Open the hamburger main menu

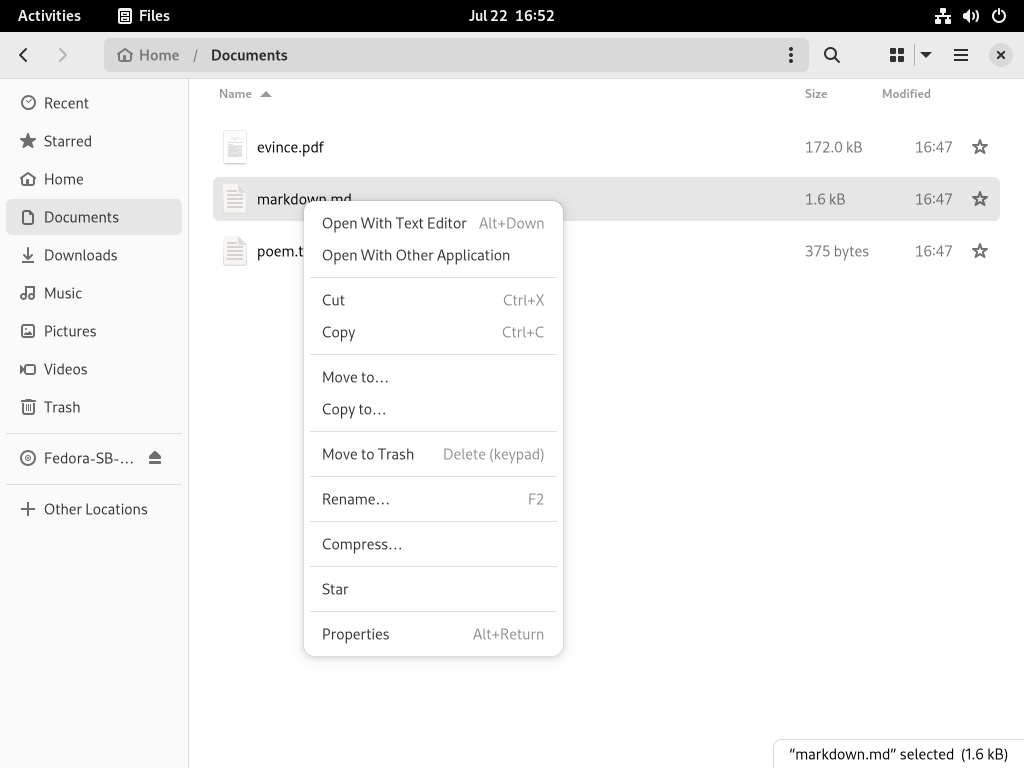(961, 55)
